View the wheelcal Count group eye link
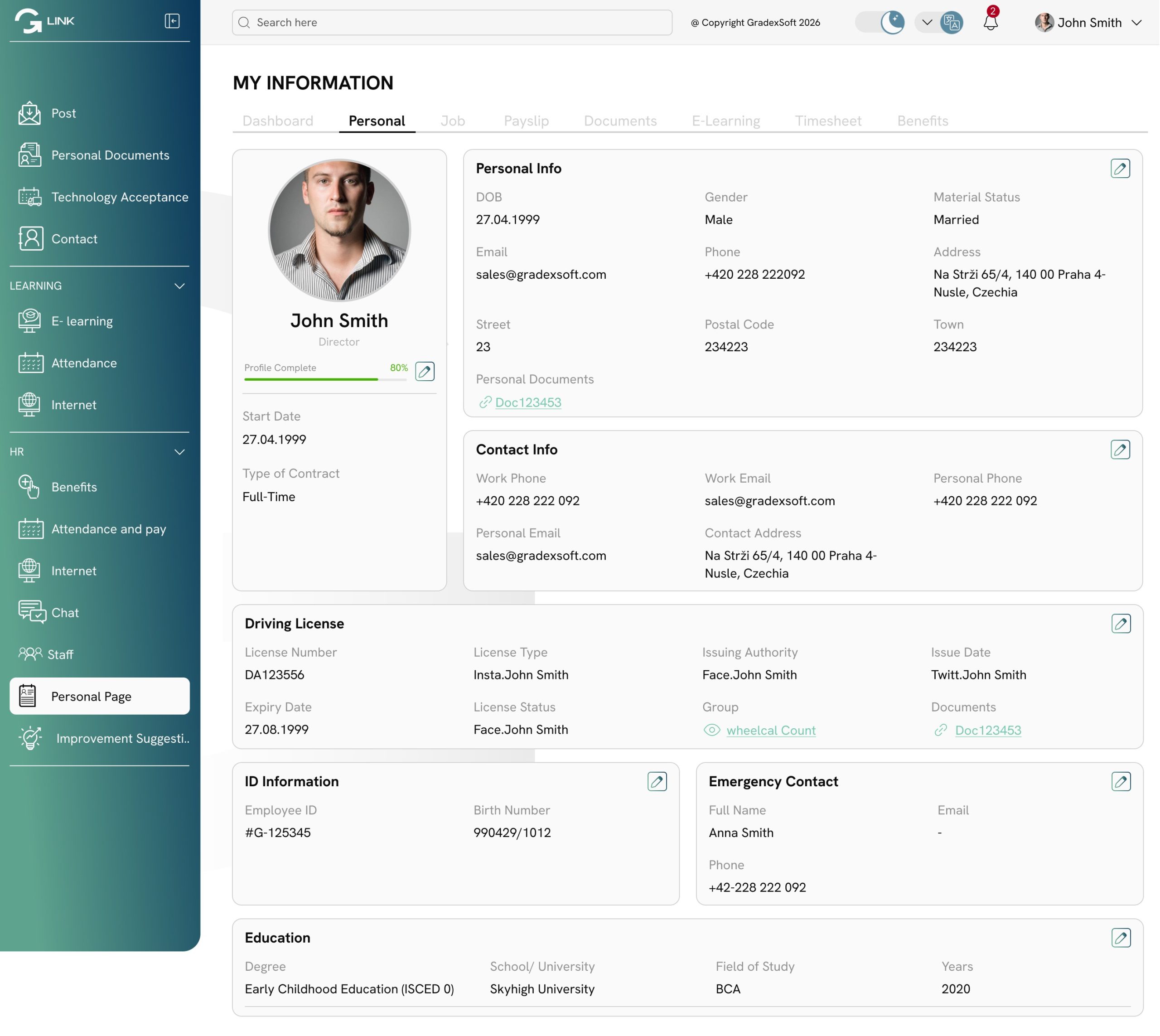Viewport: 1160px width, 1036px height. [770, 731]
